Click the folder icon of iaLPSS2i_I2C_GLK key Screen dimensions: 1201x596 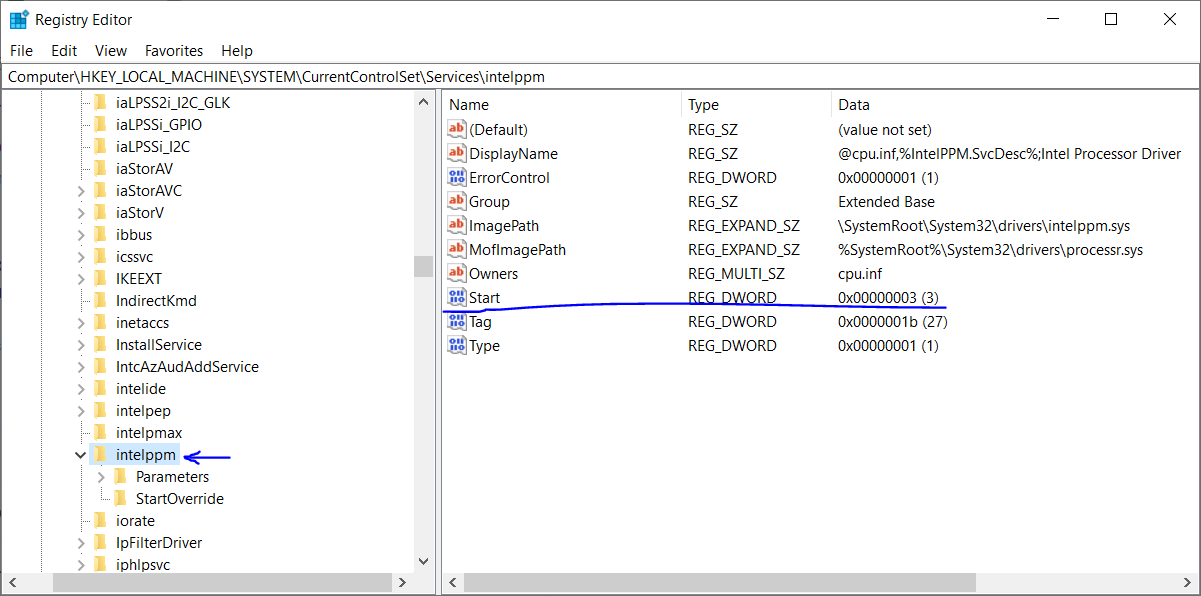click(x=99, y=102)
